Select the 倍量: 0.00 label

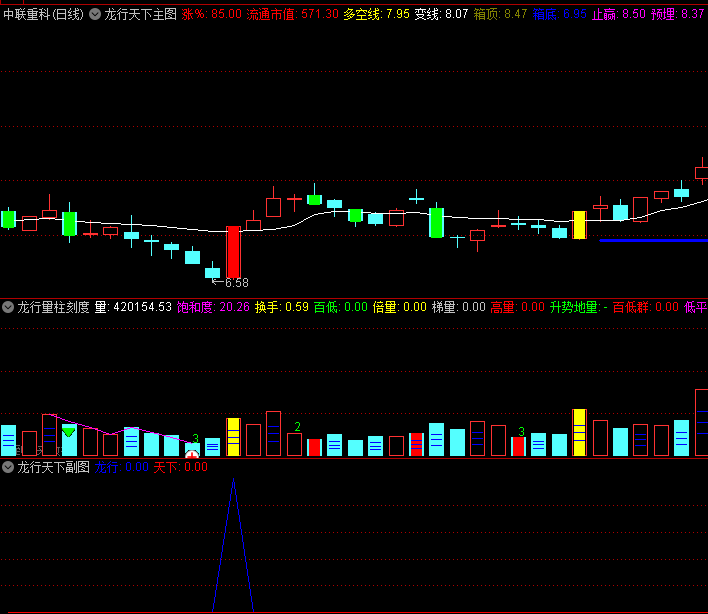[400, 307]
